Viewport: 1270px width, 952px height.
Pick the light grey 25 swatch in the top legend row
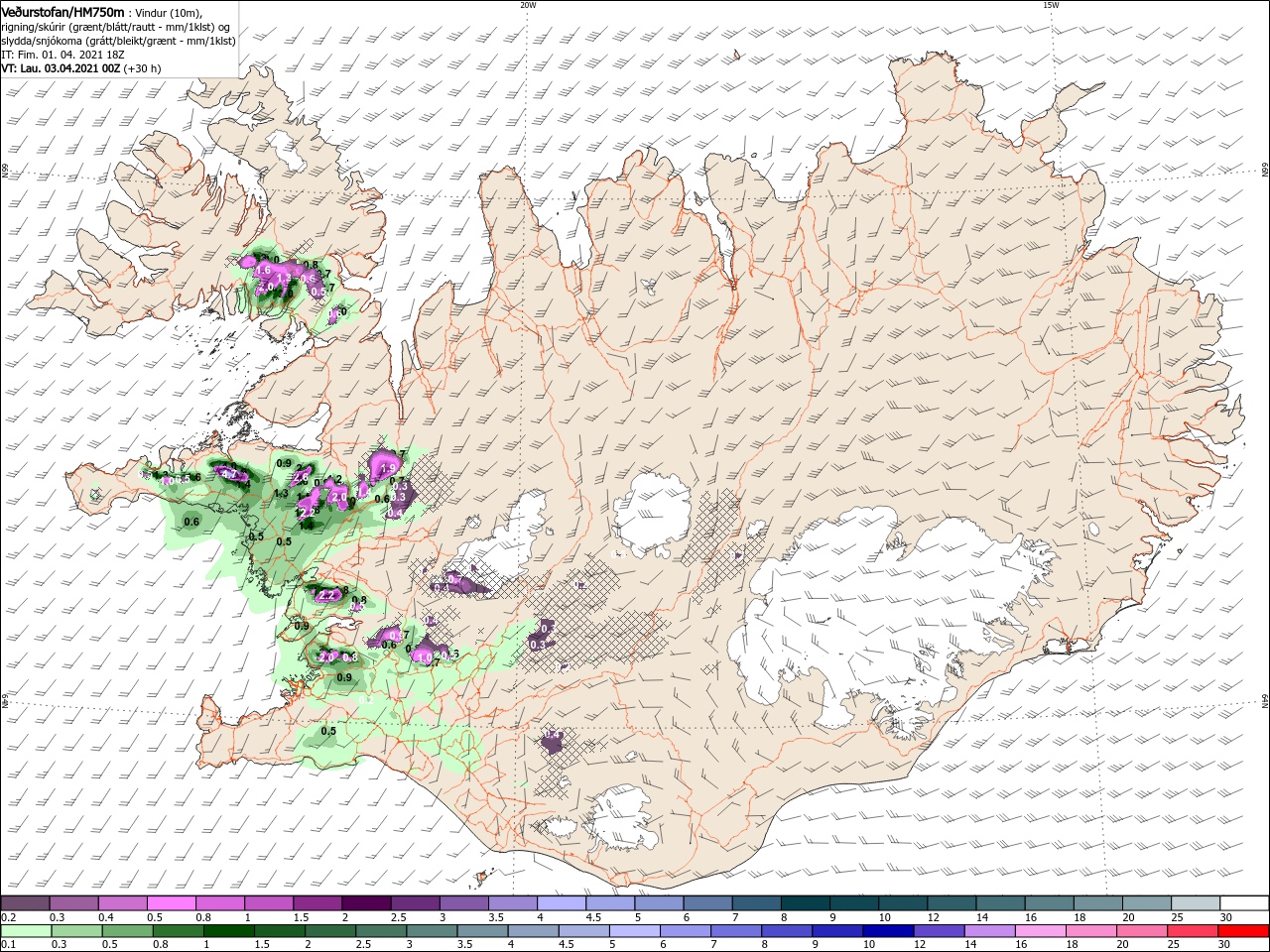pyautogui.click(x=1196, y=903)
